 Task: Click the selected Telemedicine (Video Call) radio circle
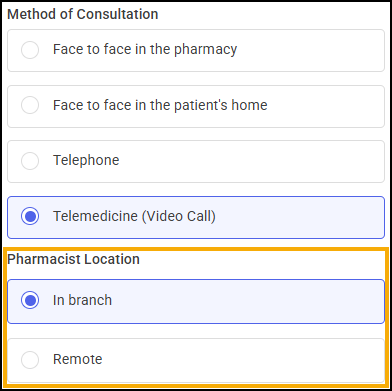[30, 217]
